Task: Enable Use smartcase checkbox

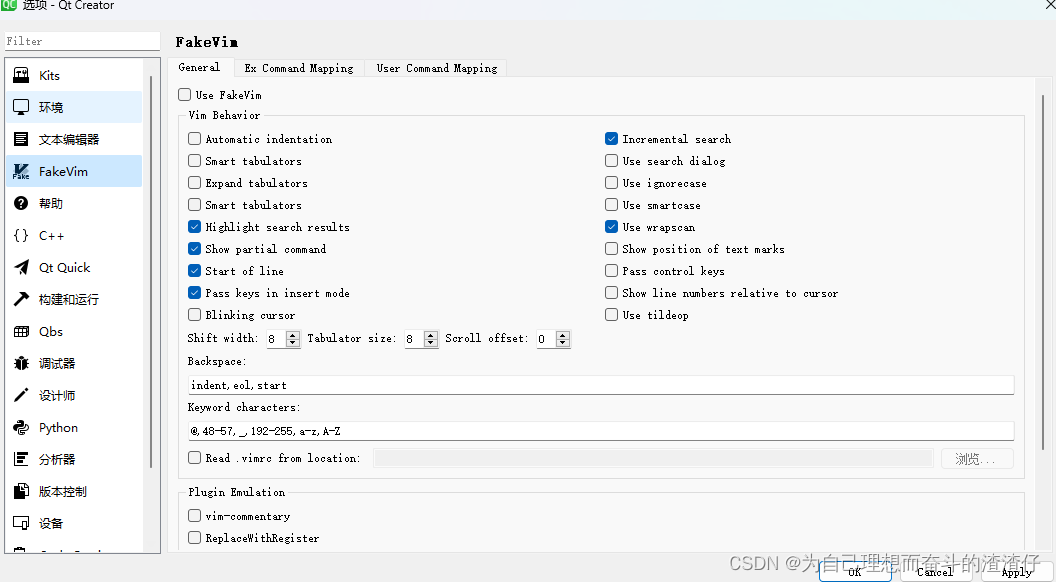Action: point(612,205)
